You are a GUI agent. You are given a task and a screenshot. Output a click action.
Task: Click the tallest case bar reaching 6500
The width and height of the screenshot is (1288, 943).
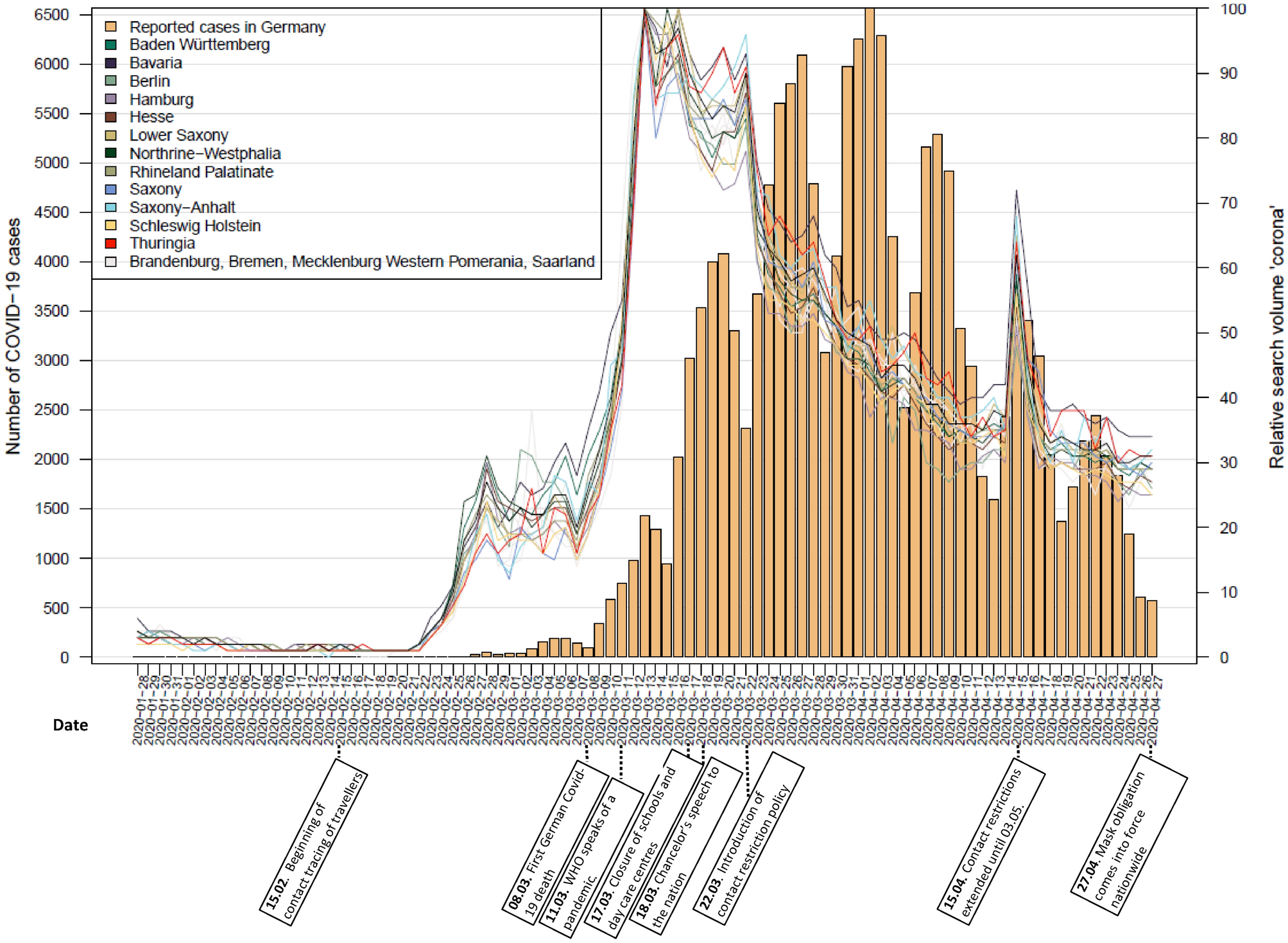870,333
